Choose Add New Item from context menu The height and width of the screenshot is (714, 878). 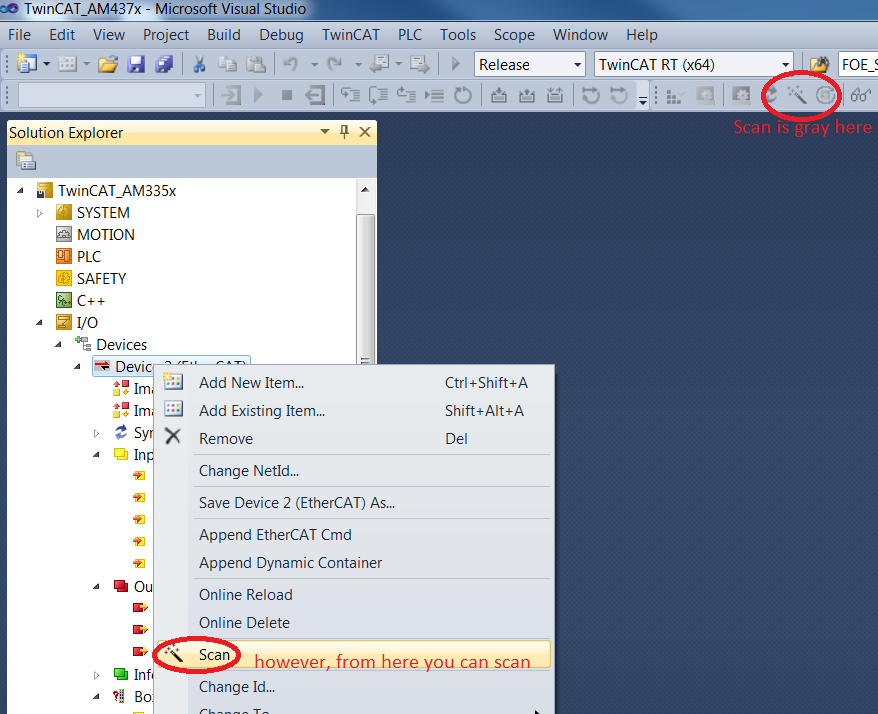pos(354,383)
